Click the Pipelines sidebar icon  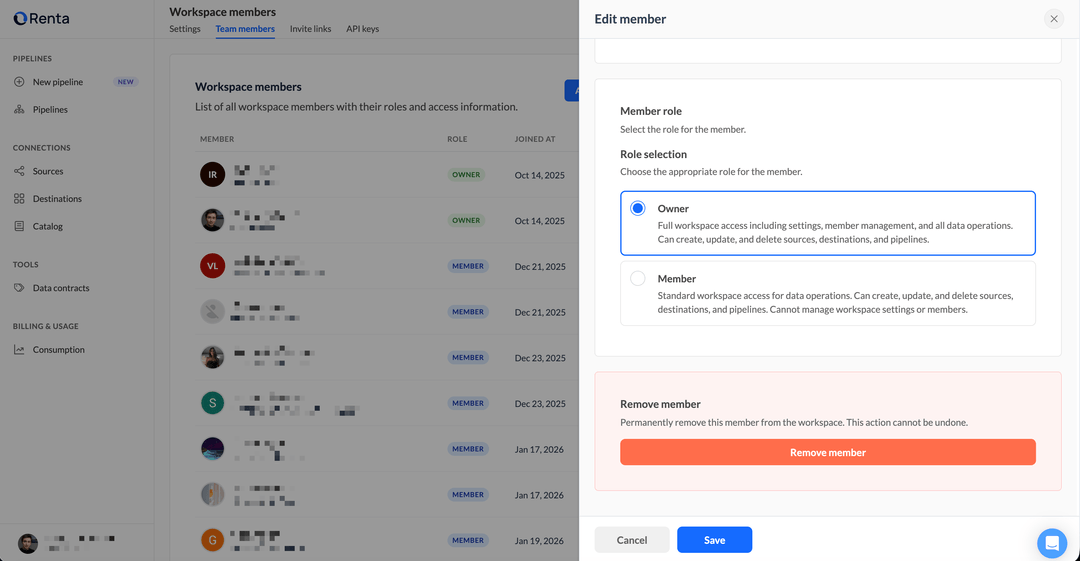(19, 109)
